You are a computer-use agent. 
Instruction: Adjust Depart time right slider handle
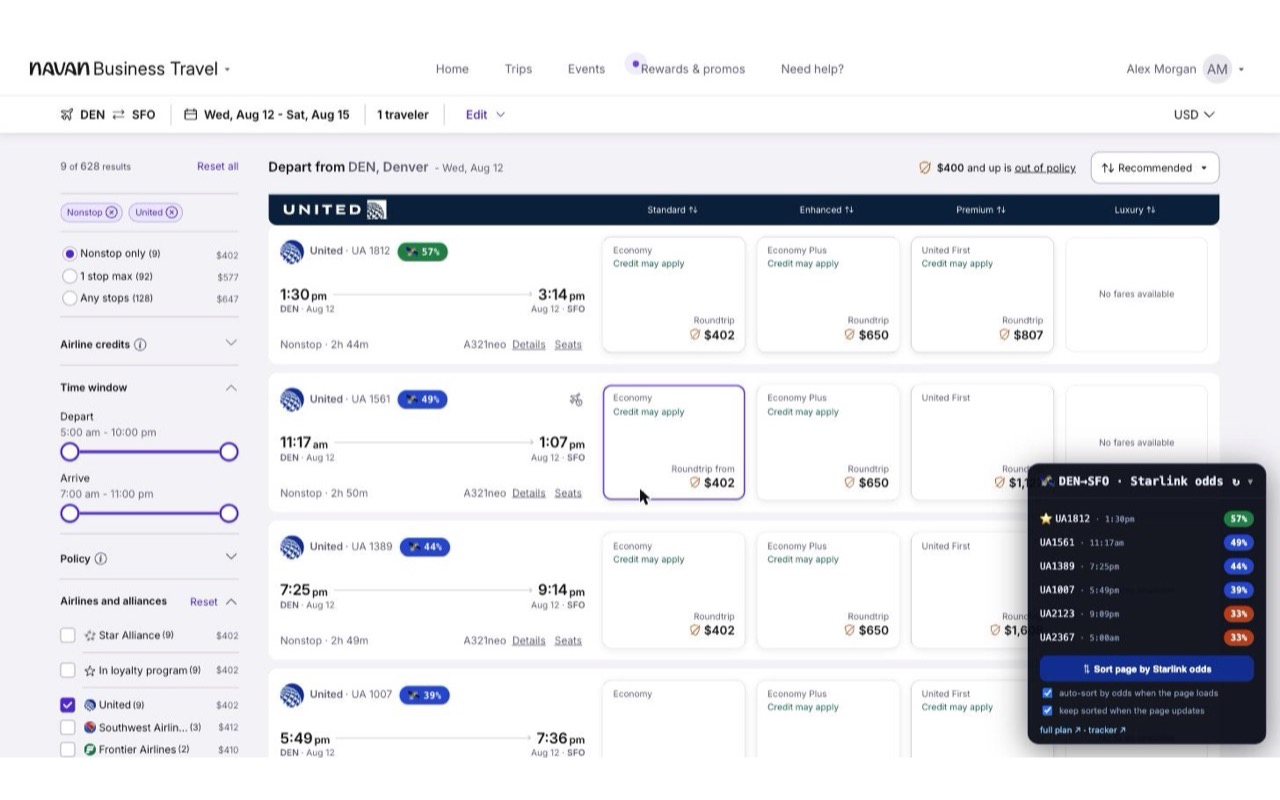(x=229, y=452)
